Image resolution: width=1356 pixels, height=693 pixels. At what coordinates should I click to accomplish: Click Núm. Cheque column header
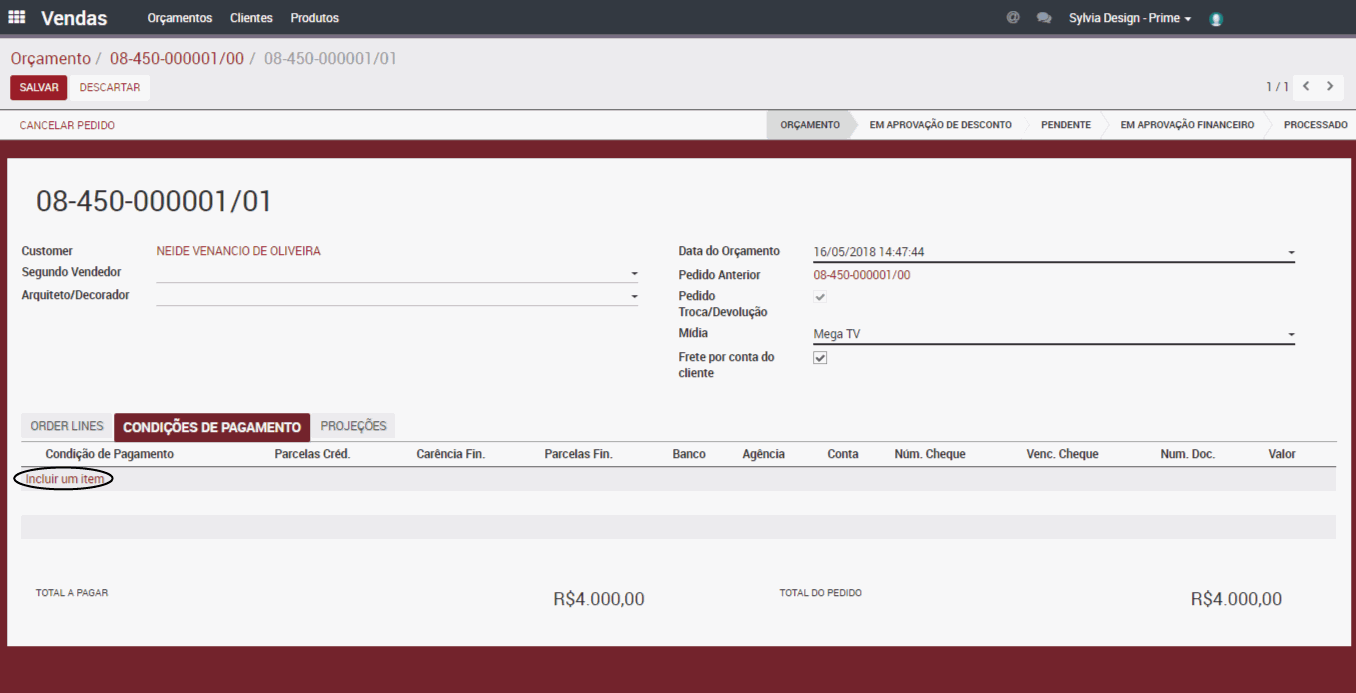(930, 454)
